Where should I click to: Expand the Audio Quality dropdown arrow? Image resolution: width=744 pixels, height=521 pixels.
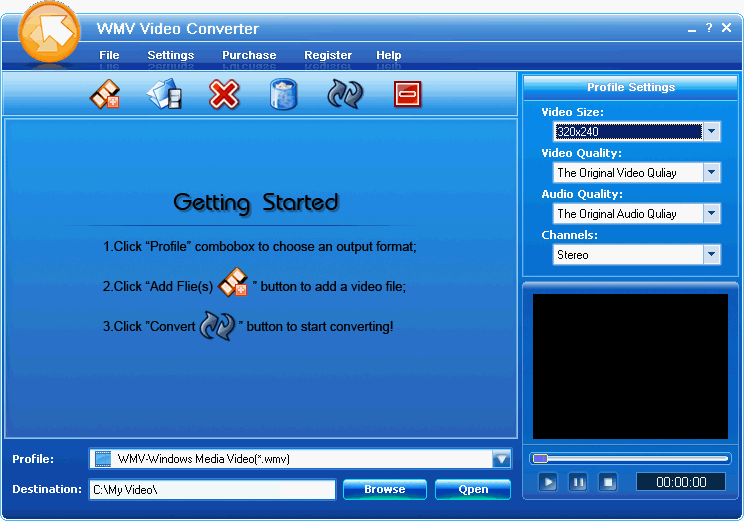(x=712, y=214)
